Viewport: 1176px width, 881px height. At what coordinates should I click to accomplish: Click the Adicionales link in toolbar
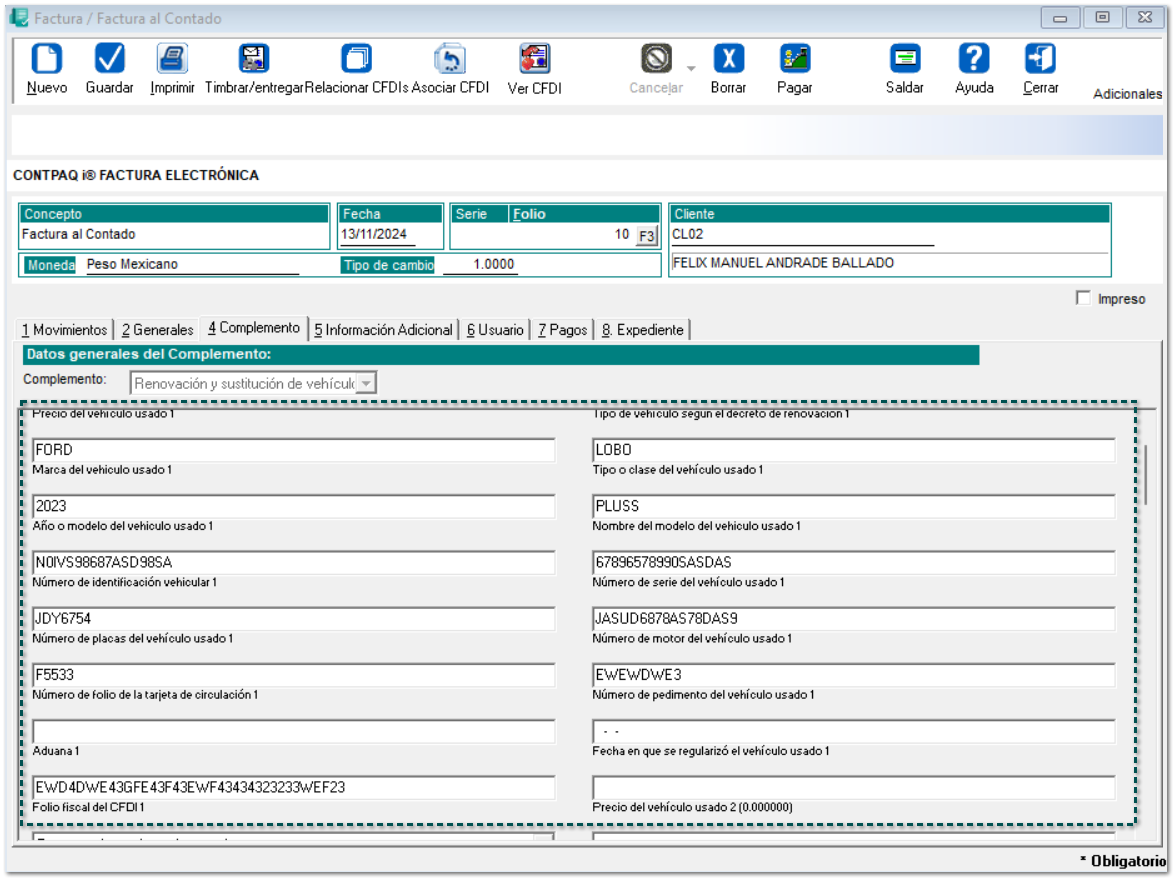[1127, 94]
